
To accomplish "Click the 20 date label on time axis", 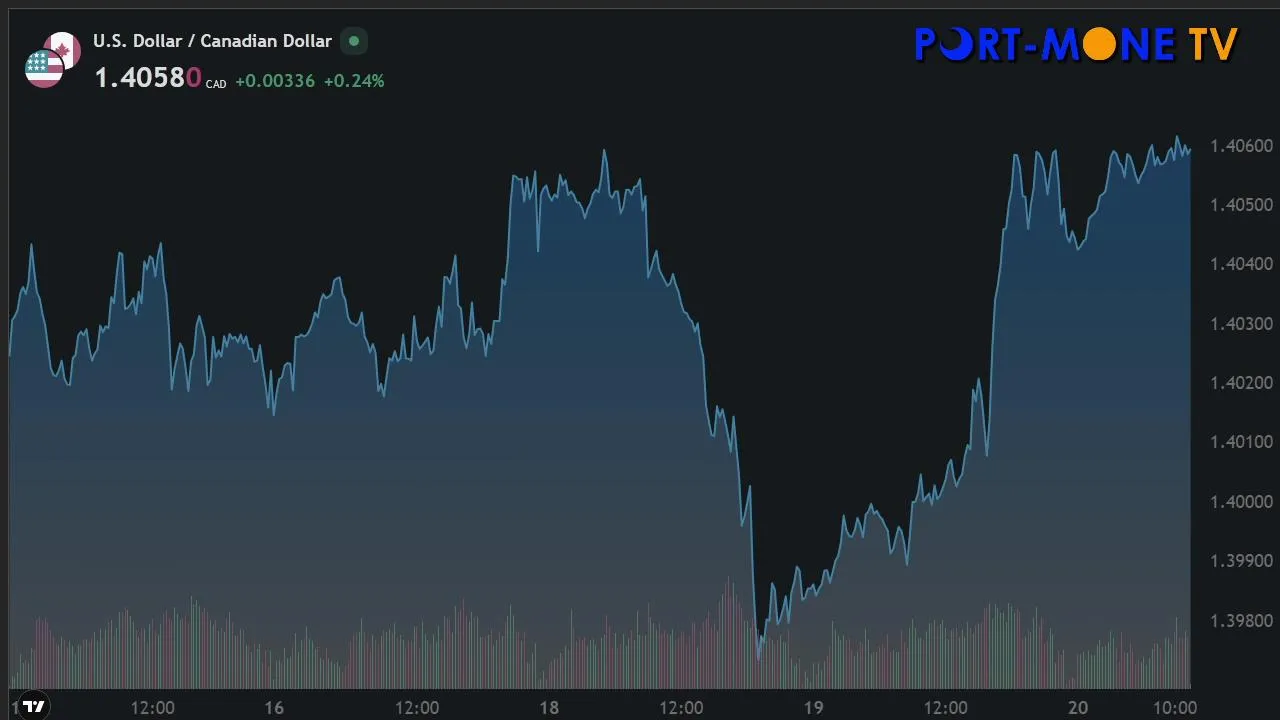I will click(1078, 708).
